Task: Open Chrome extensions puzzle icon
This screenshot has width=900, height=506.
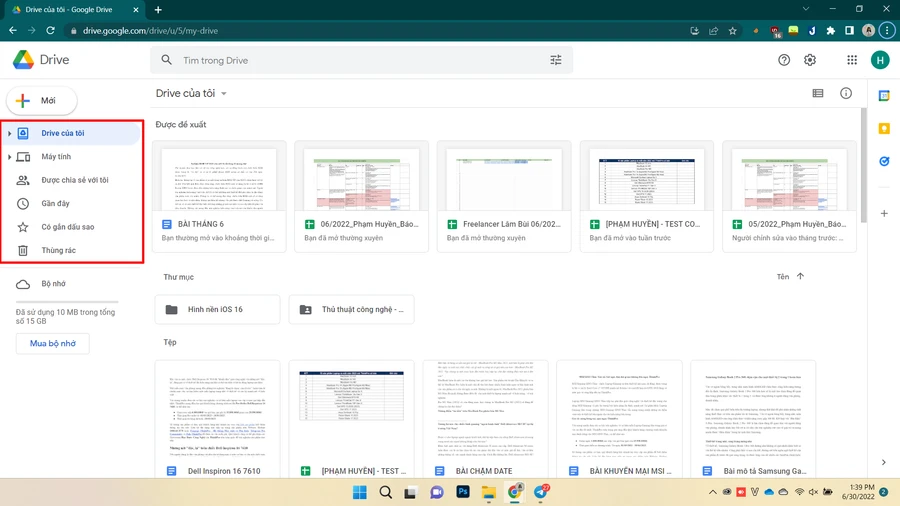Action: pyautogui.click(x=831, y=31)
